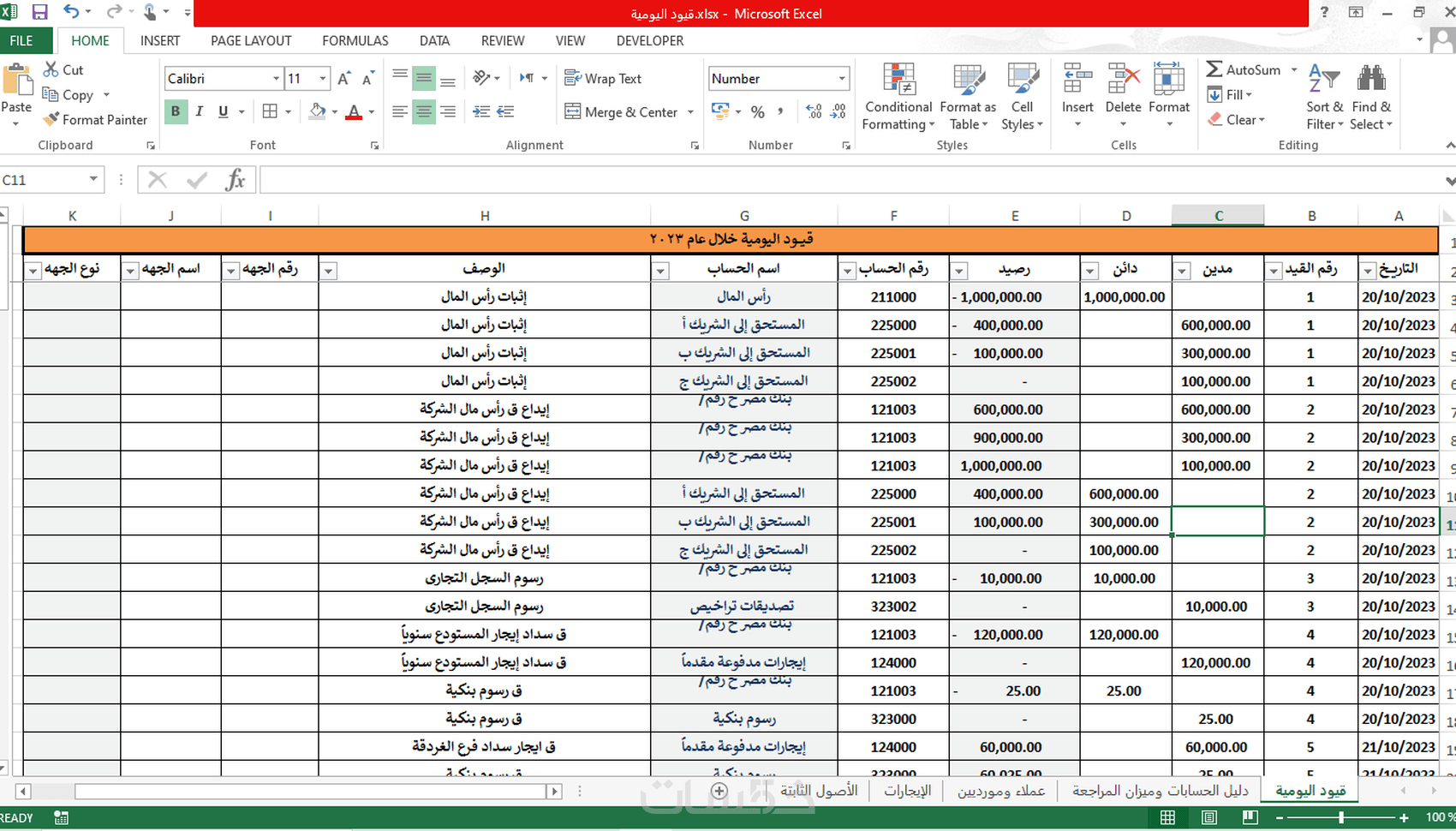Click the Copy icon
Image resolution: width=1456 pixels, height=831 pixels.
(51, 95)
